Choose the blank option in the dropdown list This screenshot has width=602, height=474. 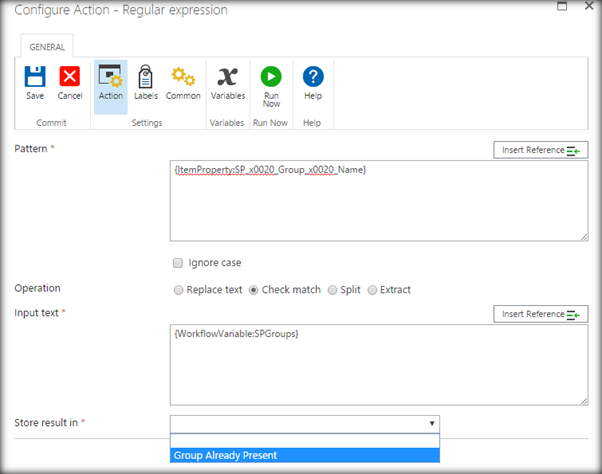pos(305,441)
